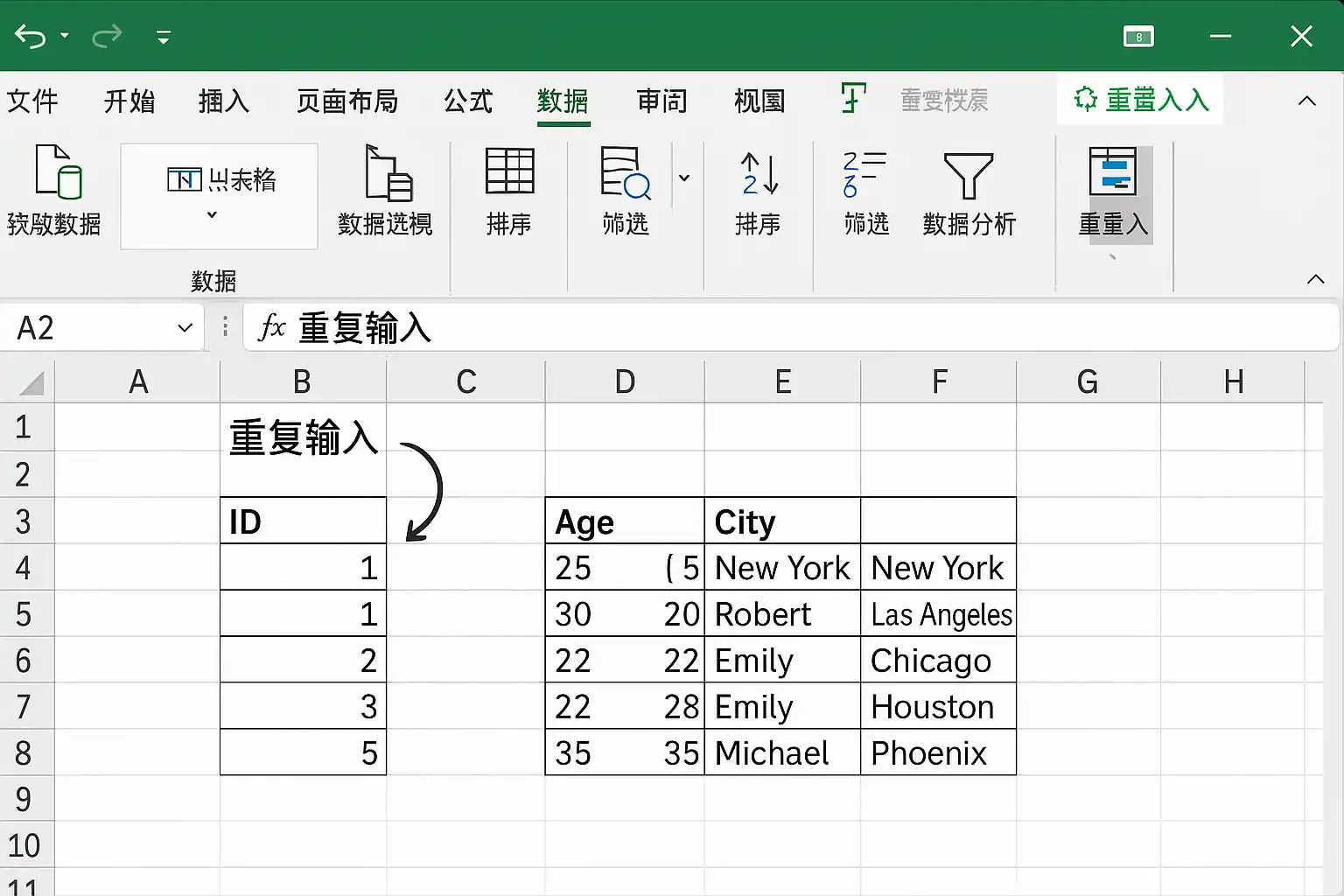Image resolution: width=1344 pixels, height=896 pixels.
Task: Open the Name Box dropdown arrow
Action: (x=185, y=328)
